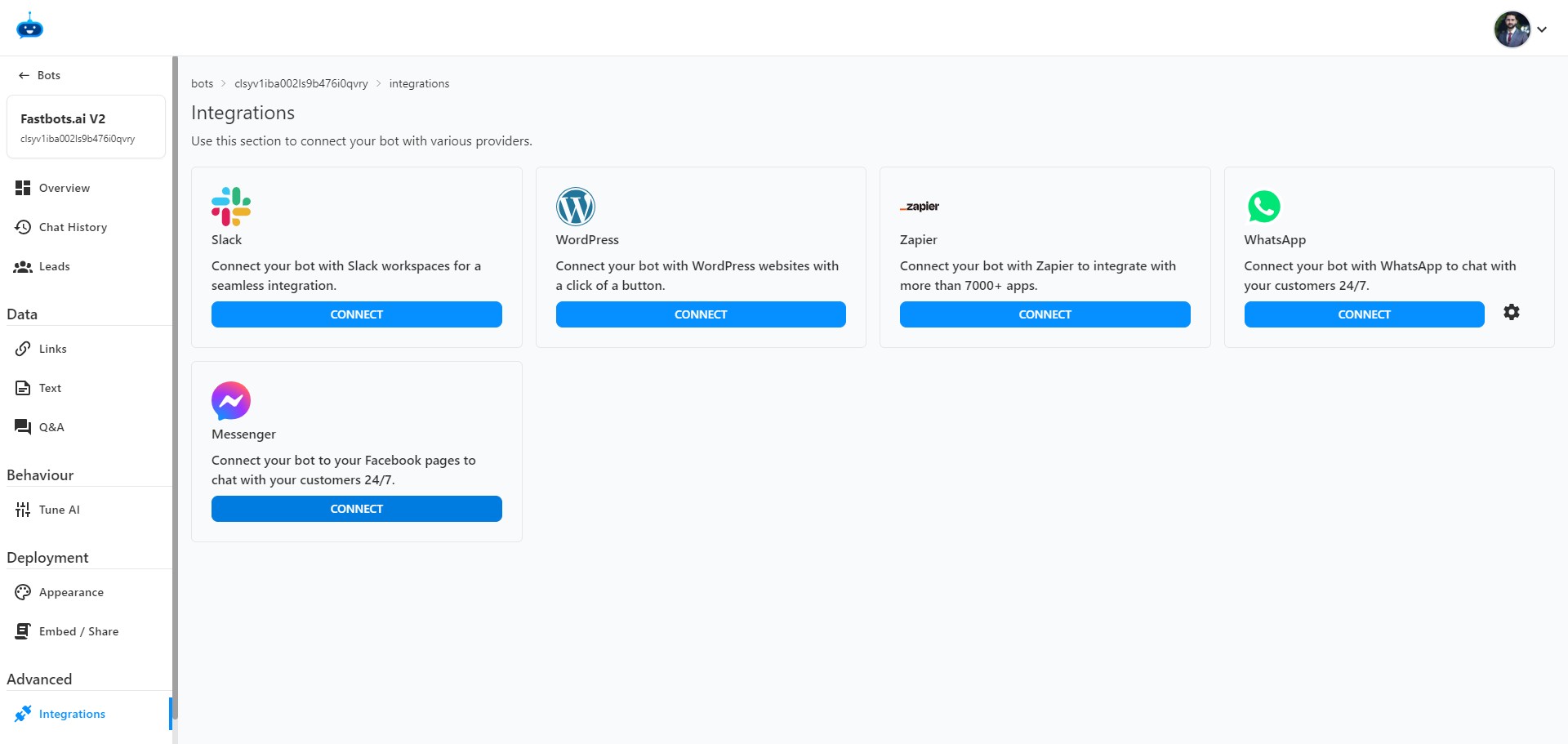The image size is (1568, 744).
Task: Open the user profile avatar
Action: click(1512, 29)
